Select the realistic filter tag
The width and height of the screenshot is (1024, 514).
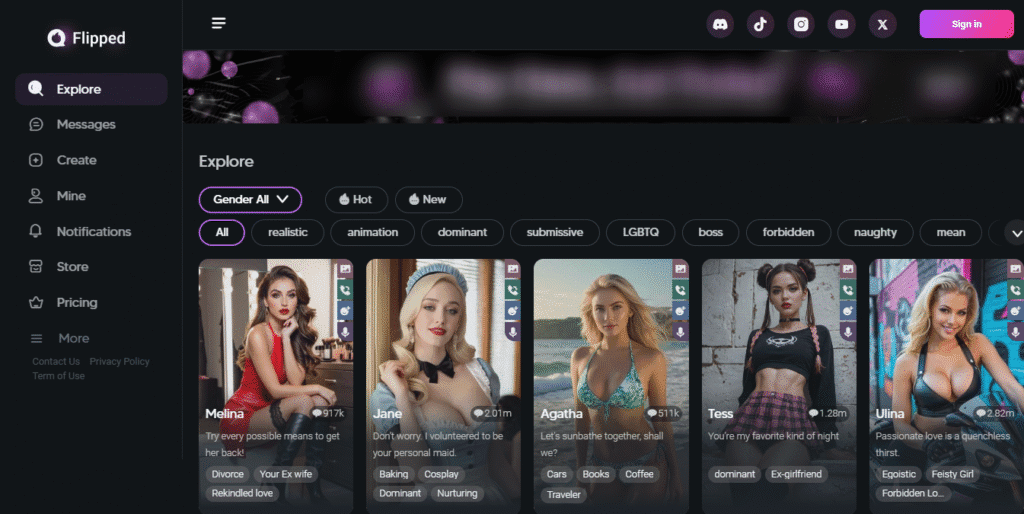point(287,233)
